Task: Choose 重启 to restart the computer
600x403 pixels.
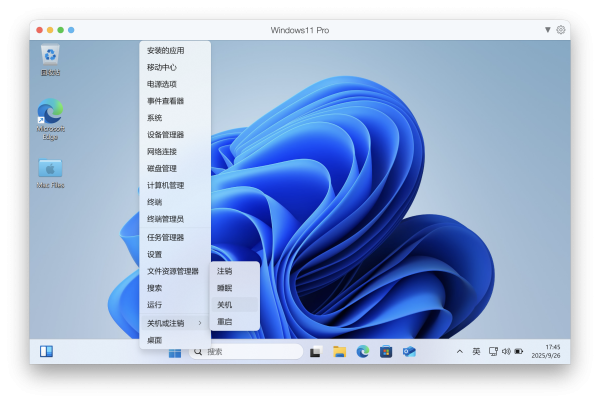Action: [225, 322]
